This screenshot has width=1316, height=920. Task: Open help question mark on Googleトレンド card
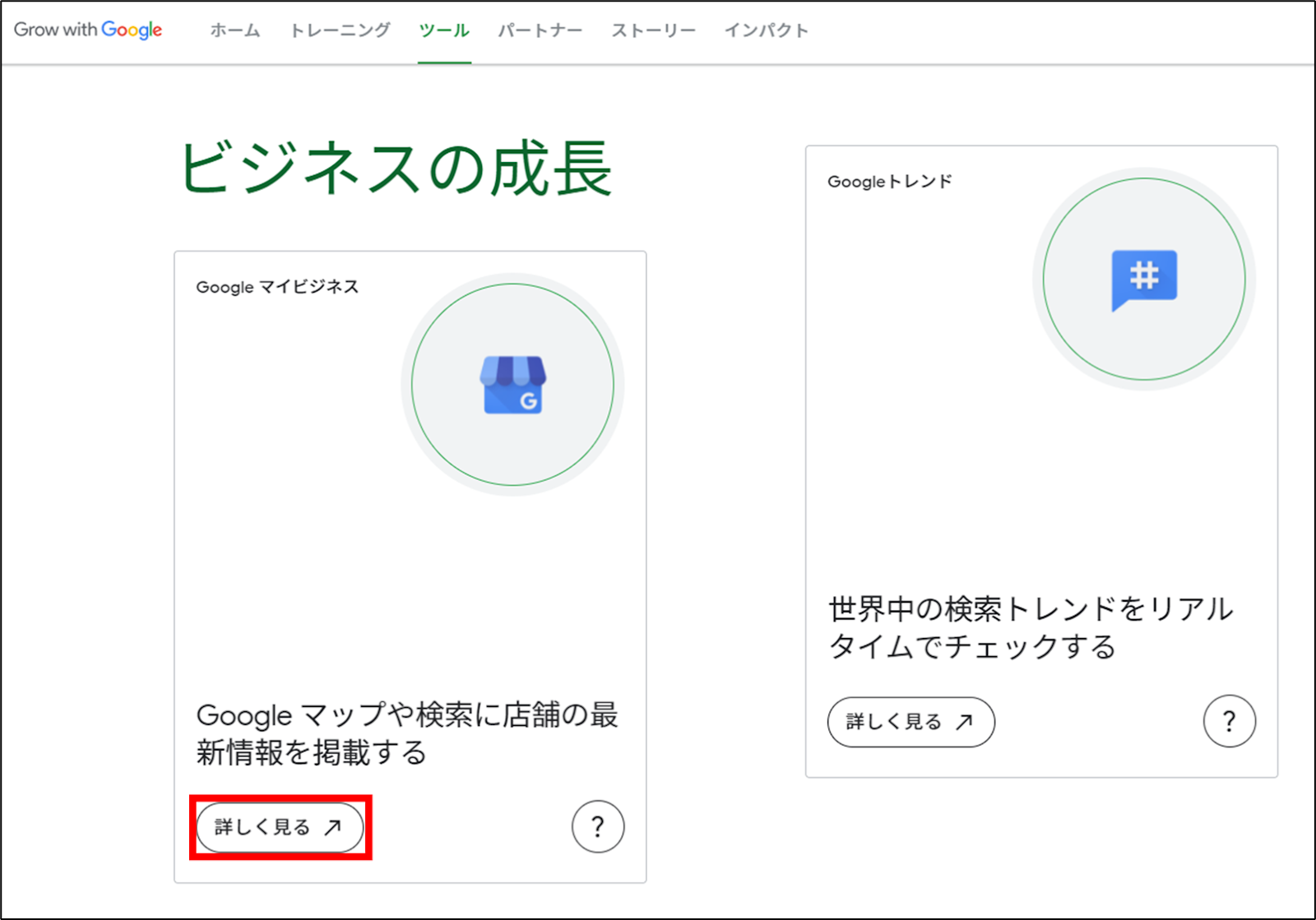click(1230, 721)
